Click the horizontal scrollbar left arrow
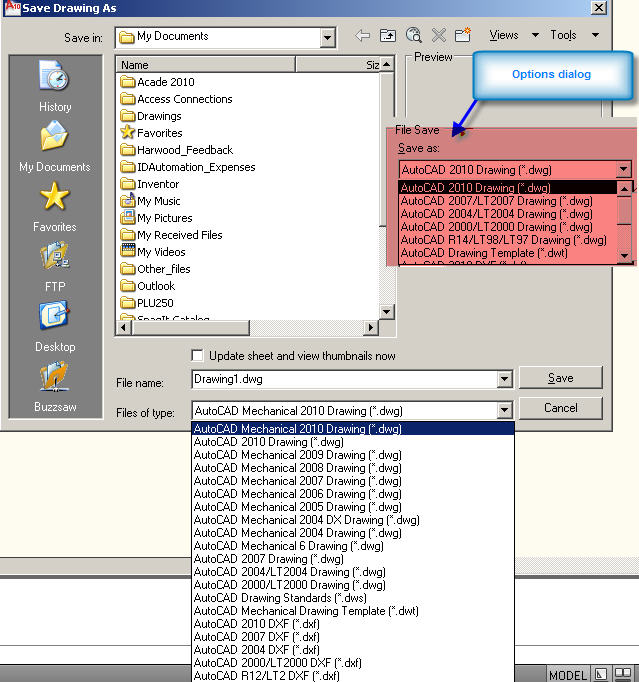The image size is (639, 682). [x=124, y=327]
